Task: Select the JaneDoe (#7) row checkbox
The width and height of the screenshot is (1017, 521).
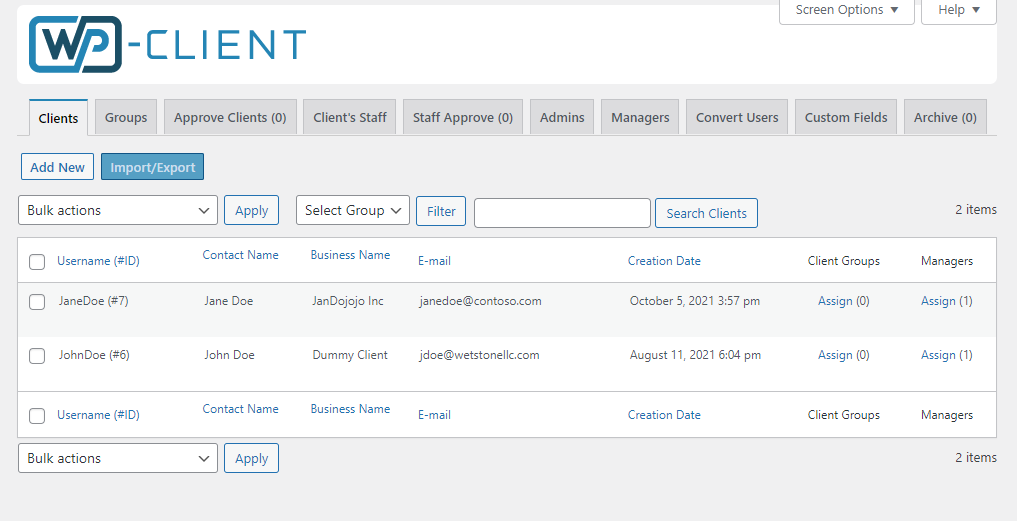Action: 37,302
